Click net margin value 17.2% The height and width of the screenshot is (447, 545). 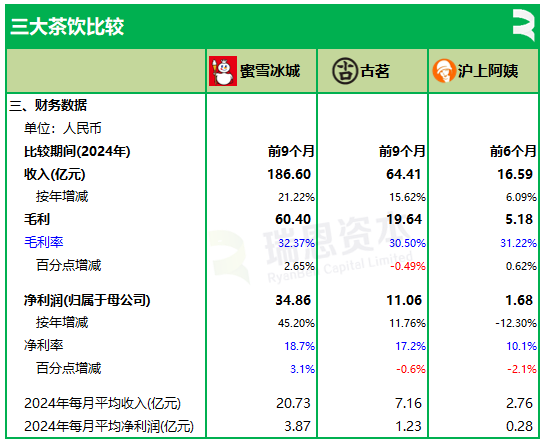pyautogui.click(x=410, y=346)
